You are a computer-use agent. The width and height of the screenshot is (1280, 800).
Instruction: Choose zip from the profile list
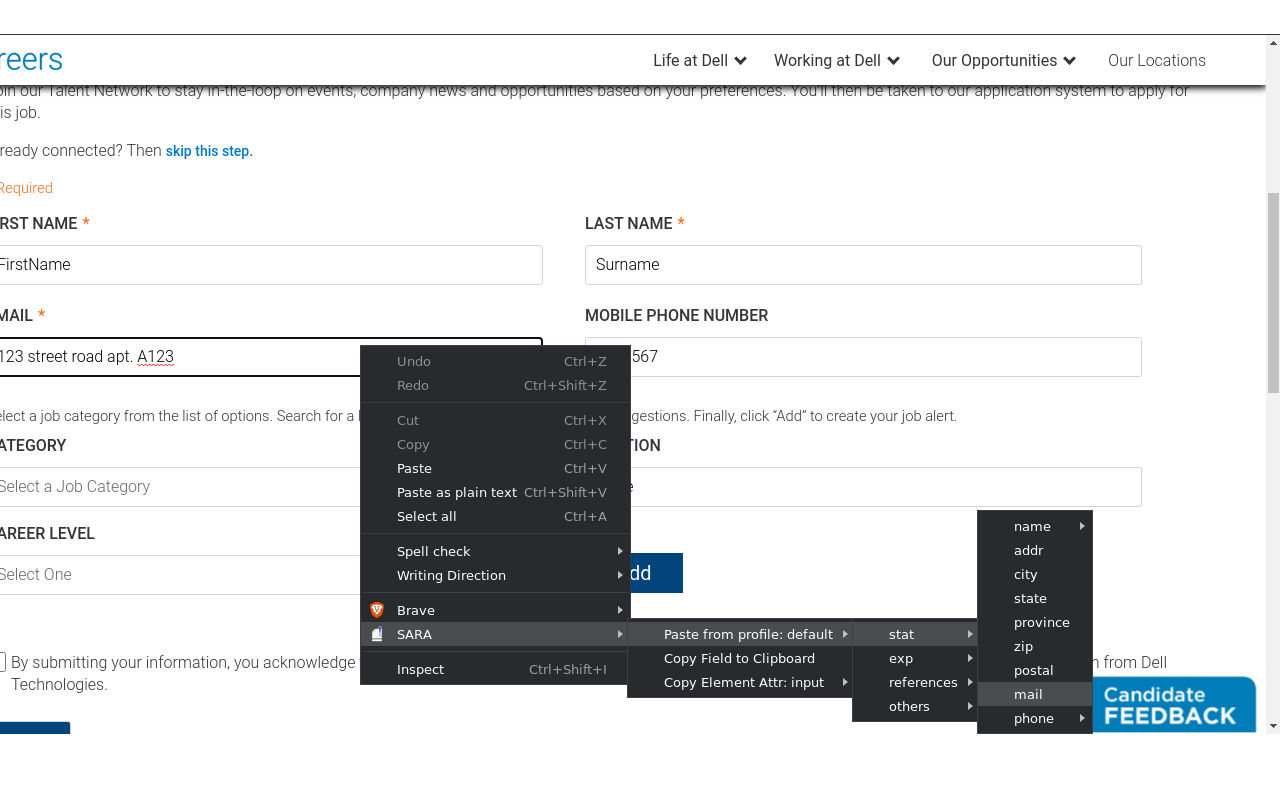click(x=1034, y=646)
